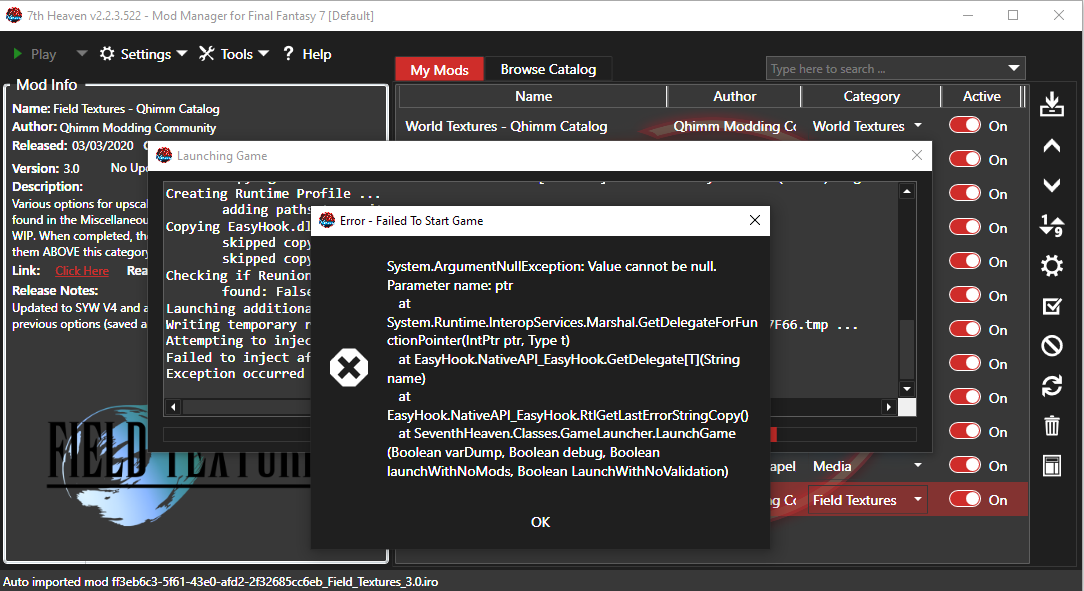
Task: Click the bottom sidebar panel icon
Action: pos(1052,465)
